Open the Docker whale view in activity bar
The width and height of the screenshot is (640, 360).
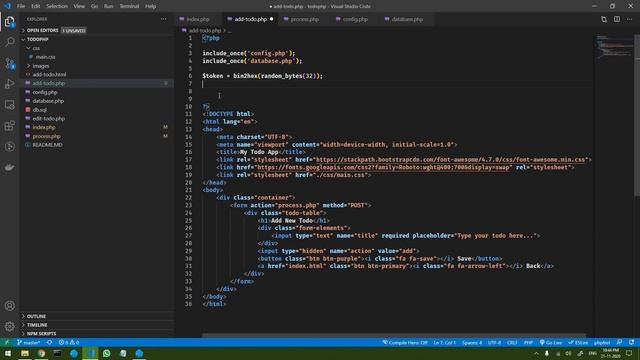click(x=9, y=167)
